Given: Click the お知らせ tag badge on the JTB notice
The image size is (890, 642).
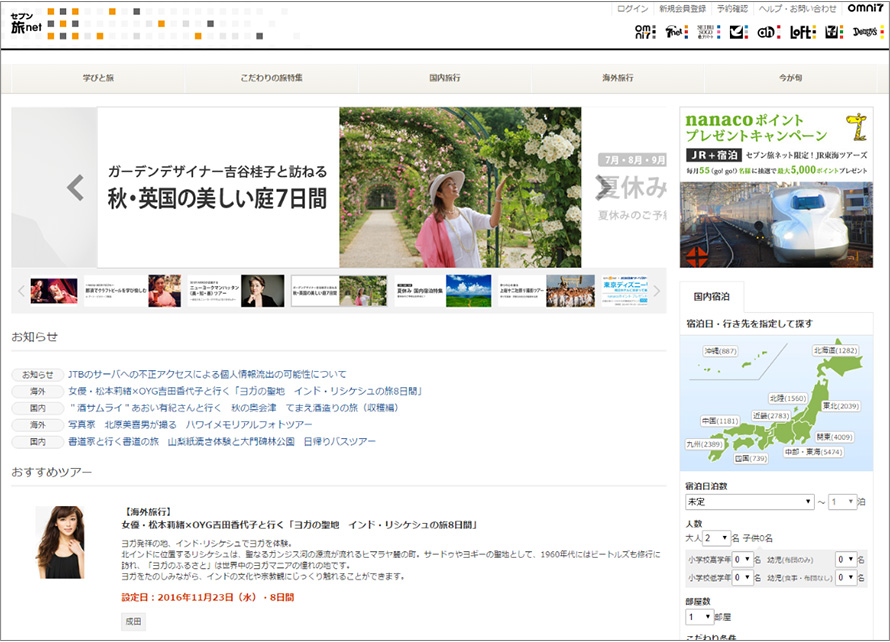Looking at the screenshot, I should 37,375.
